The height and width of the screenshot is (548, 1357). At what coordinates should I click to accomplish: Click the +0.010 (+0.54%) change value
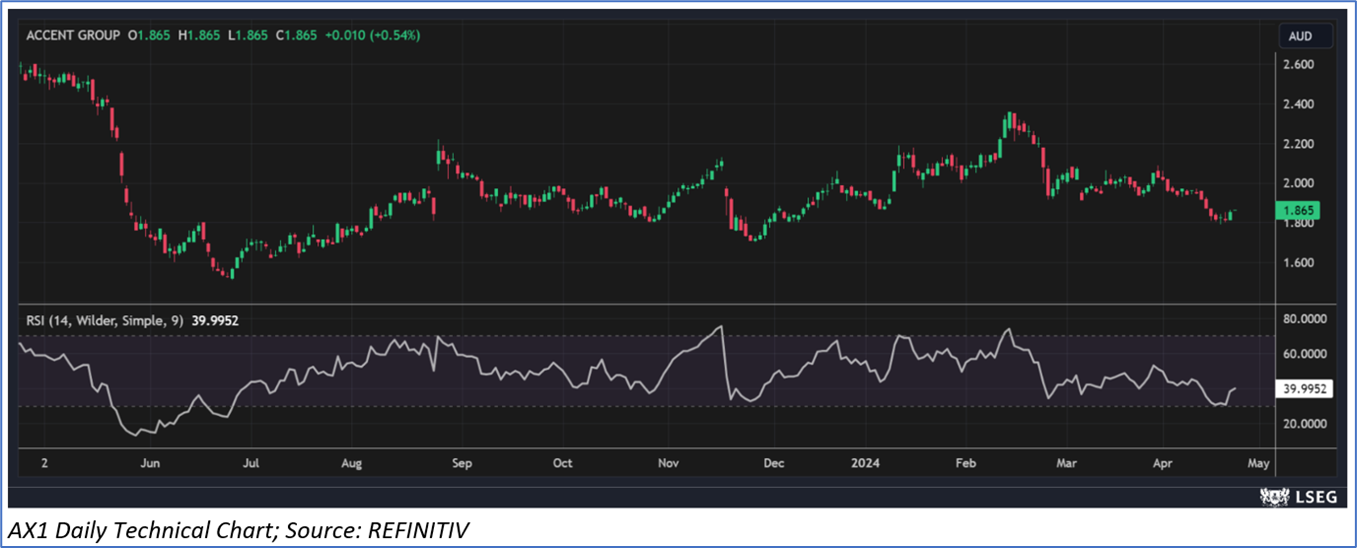click(x=374, y=35)
